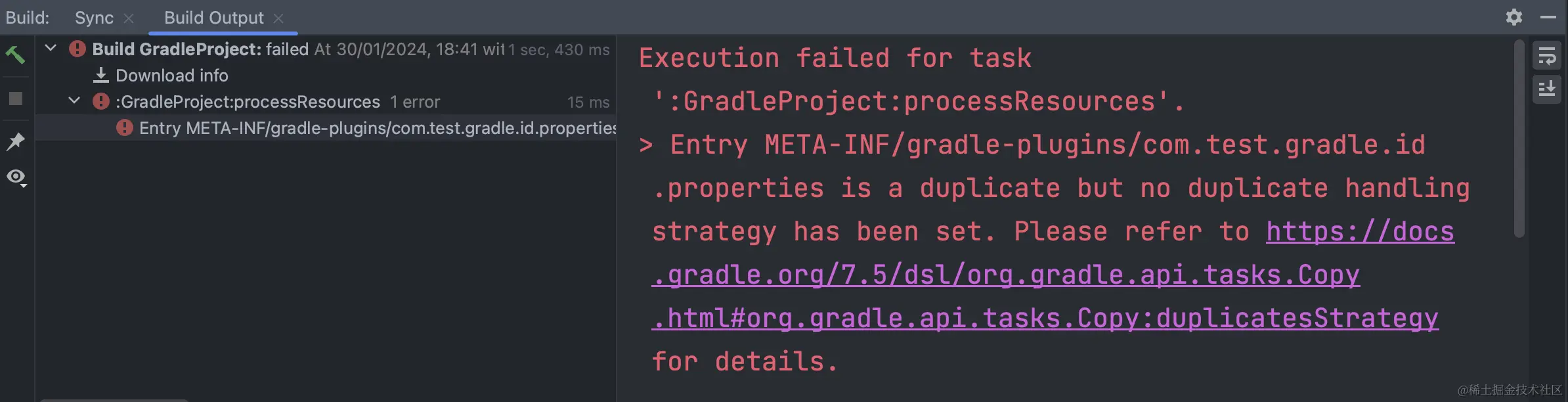Viewport: 1568px width, 402px height.
Task: Click the Download info entry
Action: [172, 76]
